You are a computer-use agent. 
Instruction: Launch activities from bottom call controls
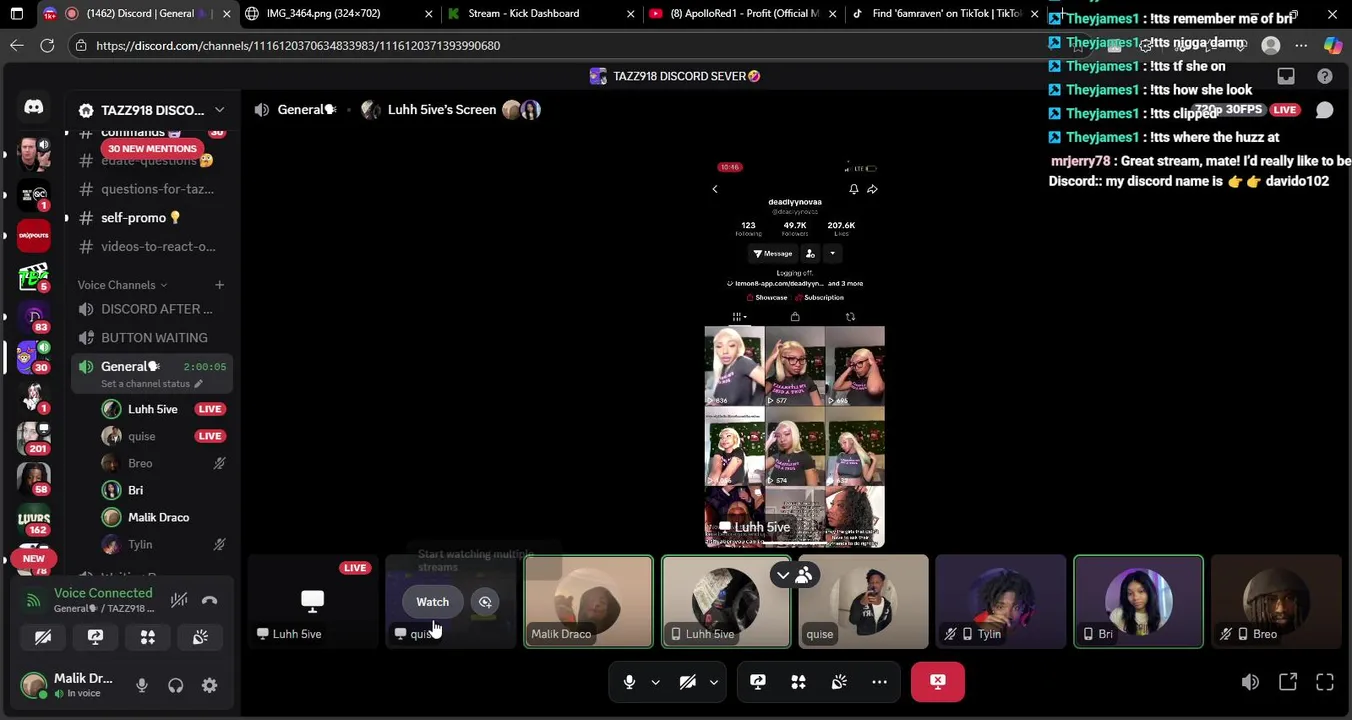(x=798, y=682)
